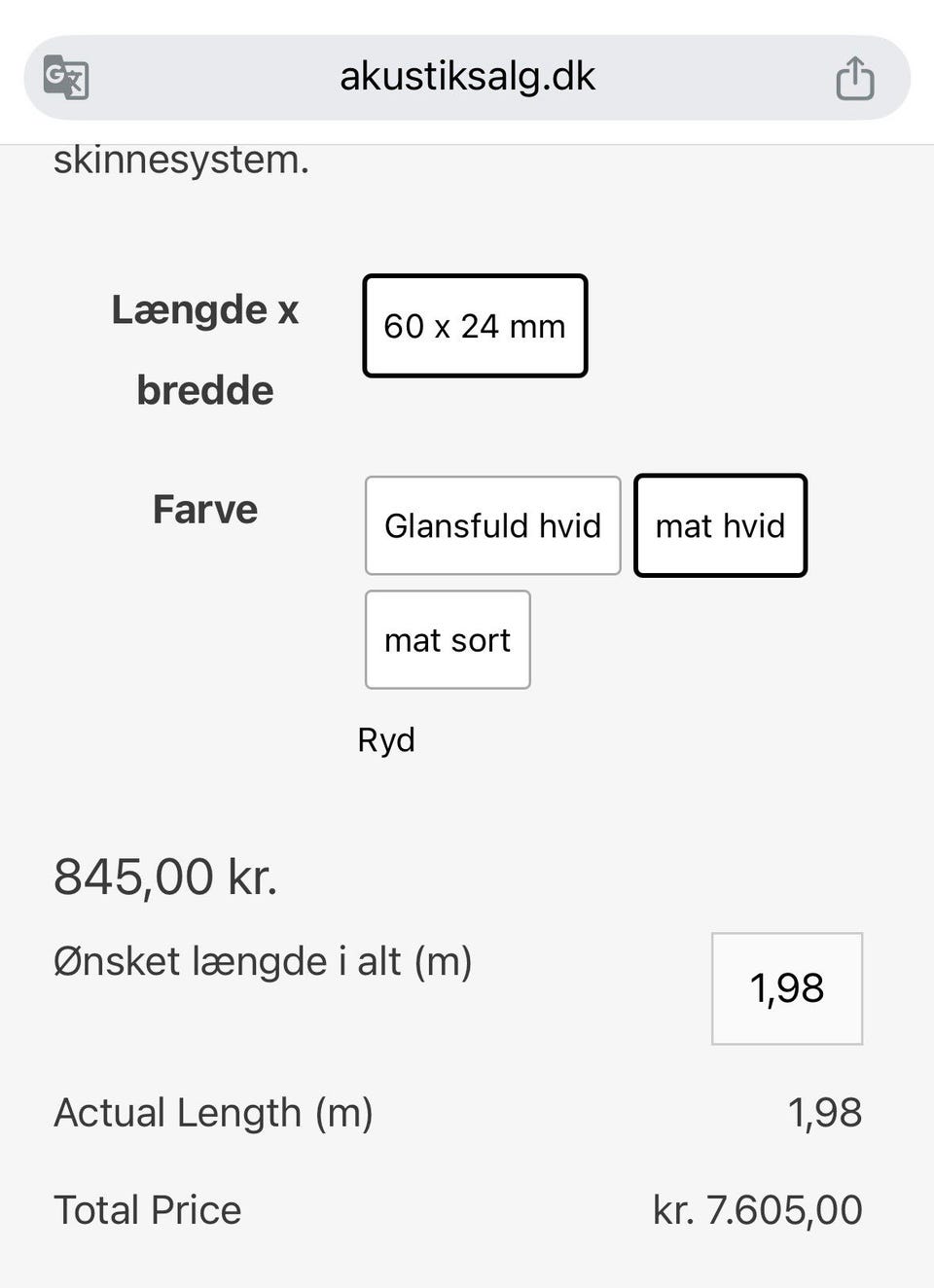Viewport: 934px width, 1288px height.
Task: Click the desired length input showing 1,98
Action: pos(787,988)
